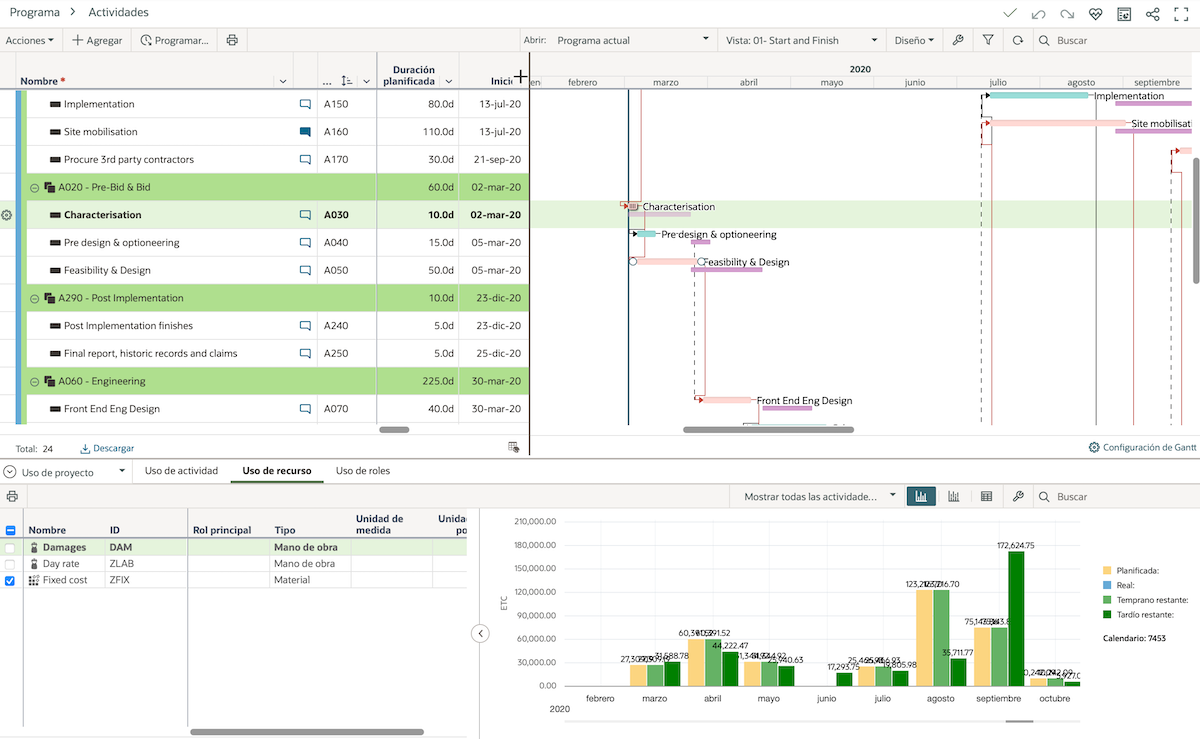Open the share icon in the top bar

(x=1153, y=14)
